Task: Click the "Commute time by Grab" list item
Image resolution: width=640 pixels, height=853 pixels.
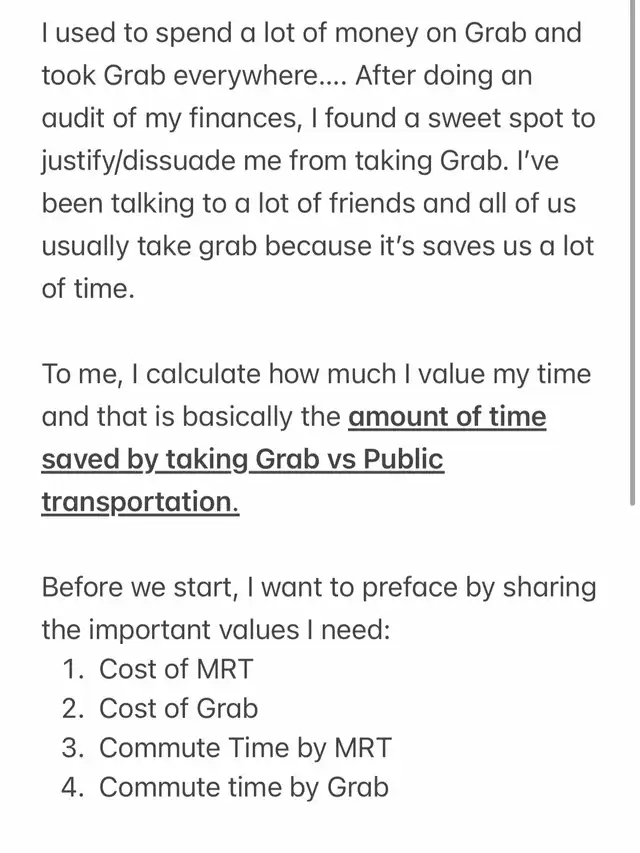Action: point(243,787)
